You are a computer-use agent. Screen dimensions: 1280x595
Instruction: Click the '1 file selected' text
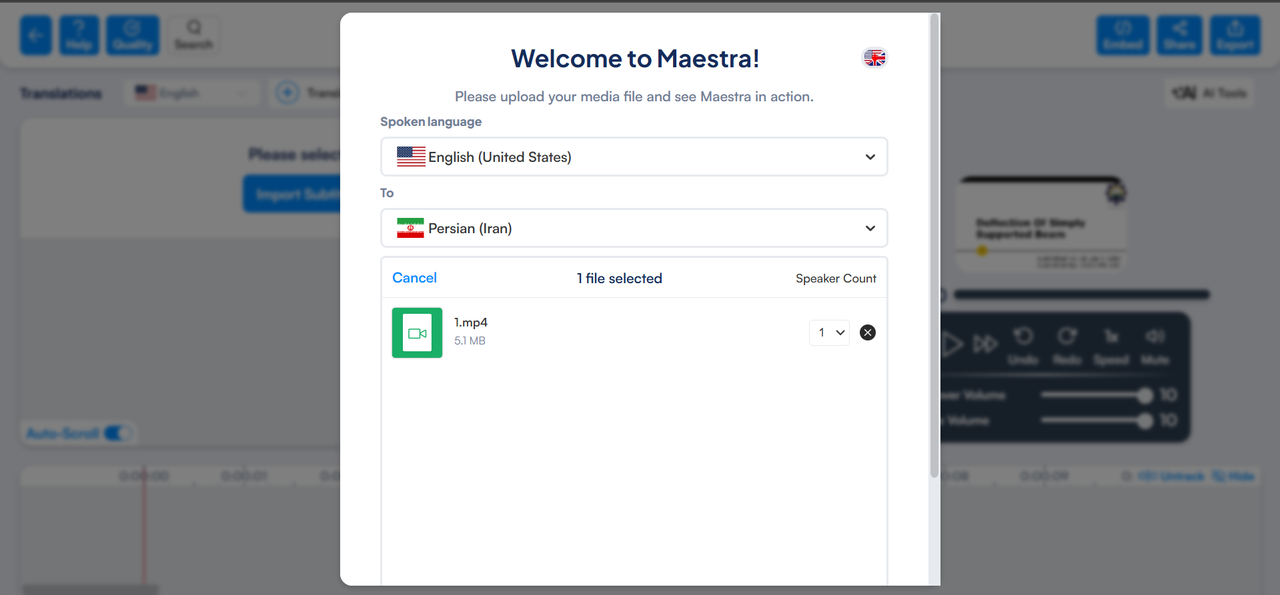point(619,278)
